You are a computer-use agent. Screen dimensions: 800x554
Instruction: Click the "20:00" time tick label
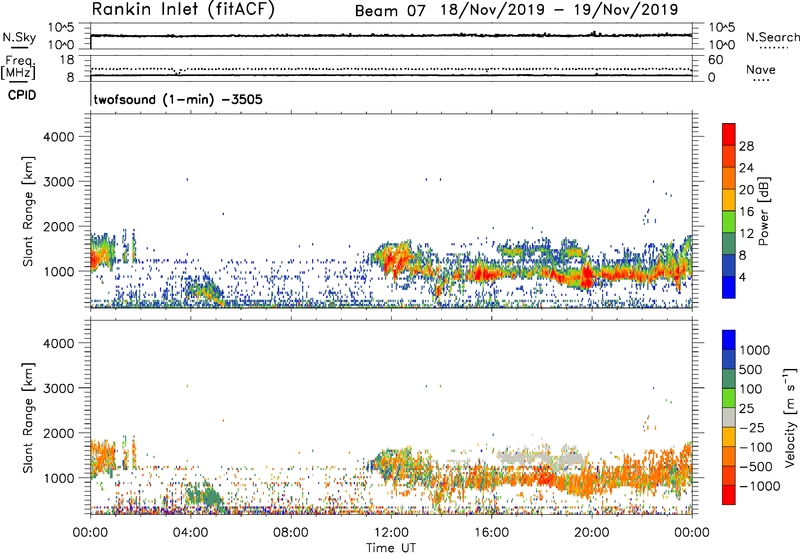[592, 533]
